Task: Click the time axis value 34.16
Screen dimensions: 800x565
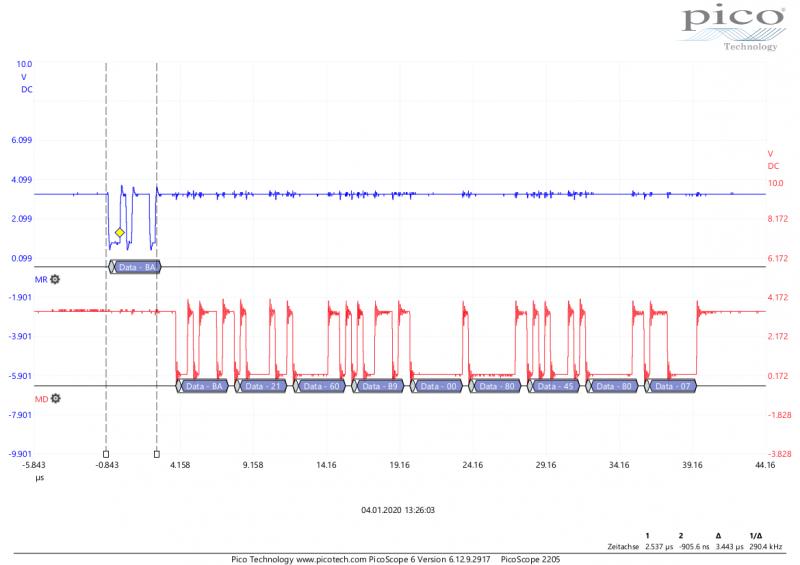Action: (x=619, y=465)
